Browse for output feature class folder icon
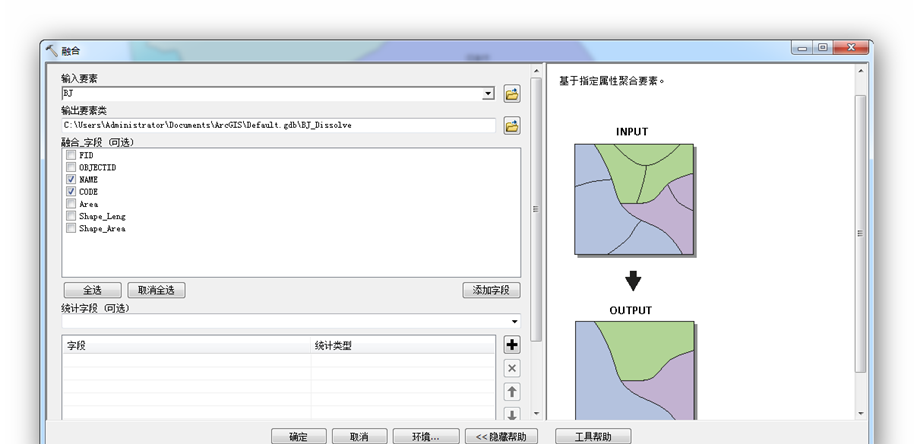This screenshot has height=444, width=914. click(512, 126)
